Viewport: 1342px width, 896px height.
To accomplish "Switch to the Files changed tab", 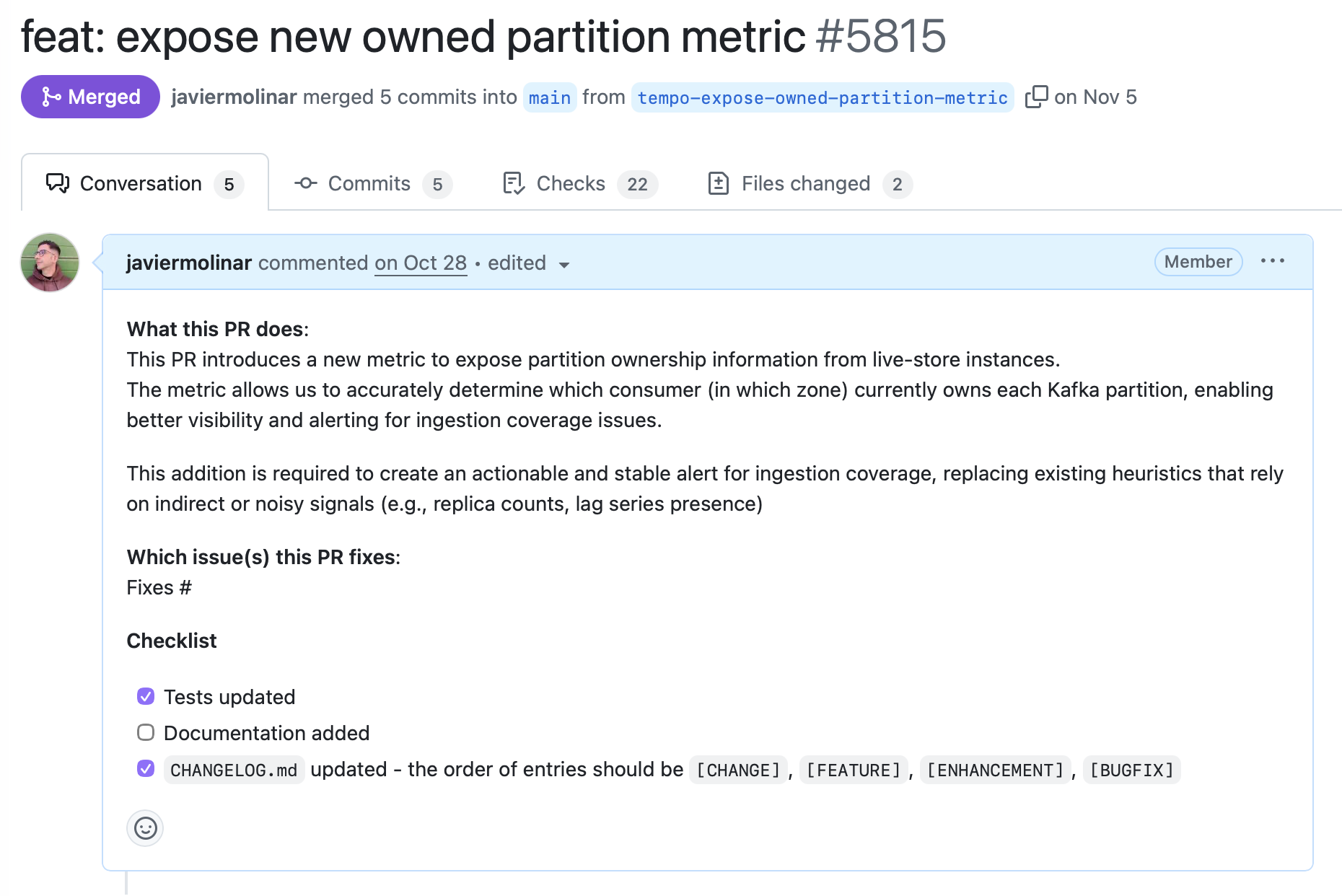I will click(x=806, y=183).
